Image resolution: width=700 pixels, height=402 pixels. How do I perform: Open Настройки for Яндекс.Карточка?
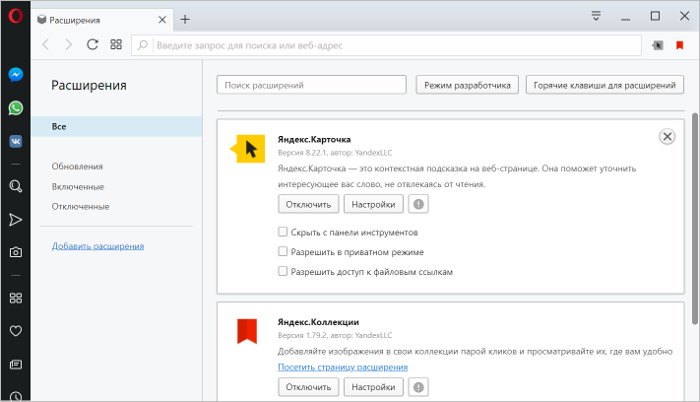tap(373, 204)
